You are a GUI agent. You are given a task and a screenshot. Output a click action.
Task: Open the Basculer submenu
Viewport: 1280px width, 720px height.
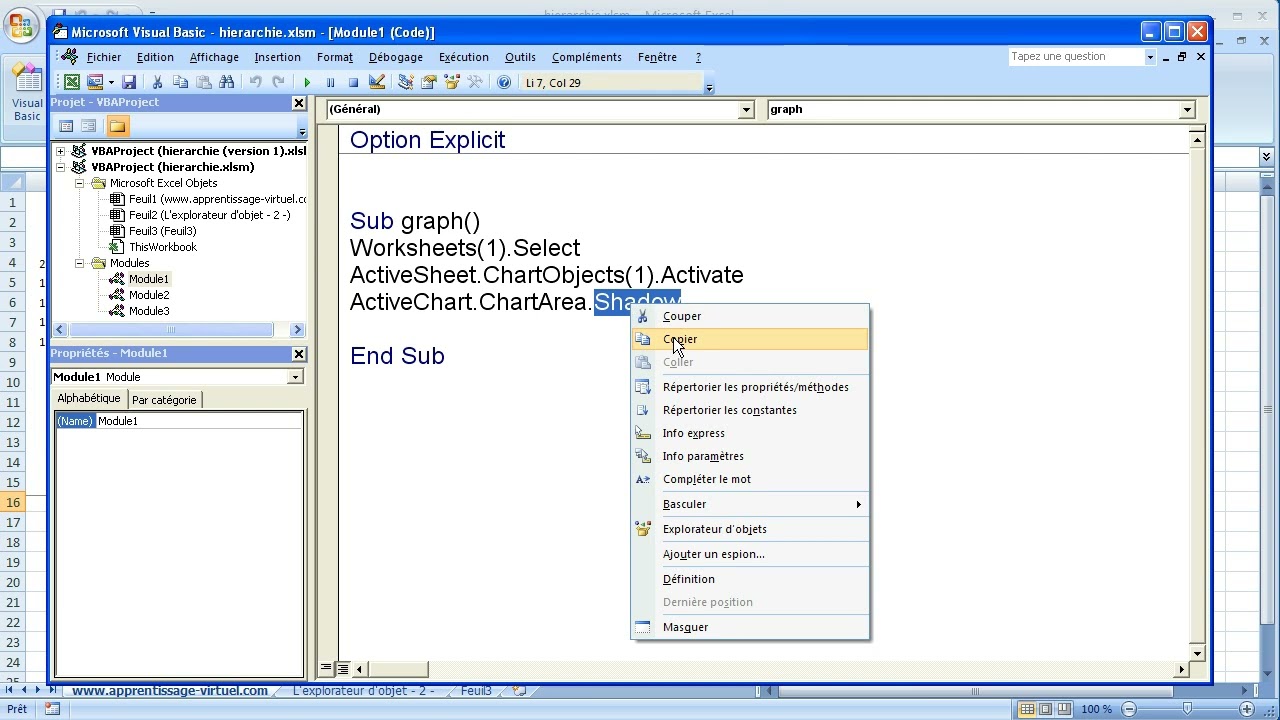(750, 504)
